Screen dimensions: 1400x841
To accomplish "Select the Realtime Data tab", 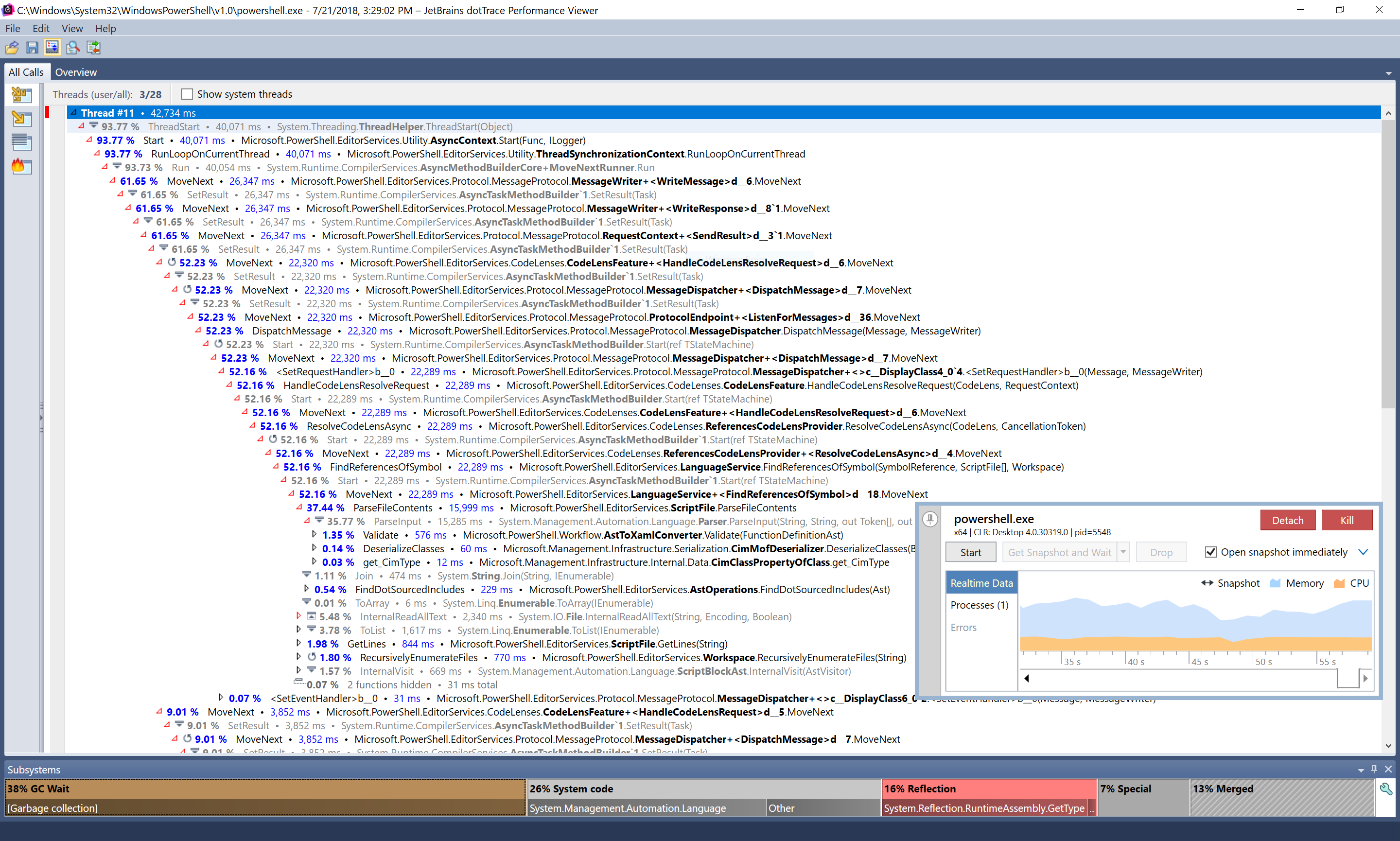I will coord(981,582).
